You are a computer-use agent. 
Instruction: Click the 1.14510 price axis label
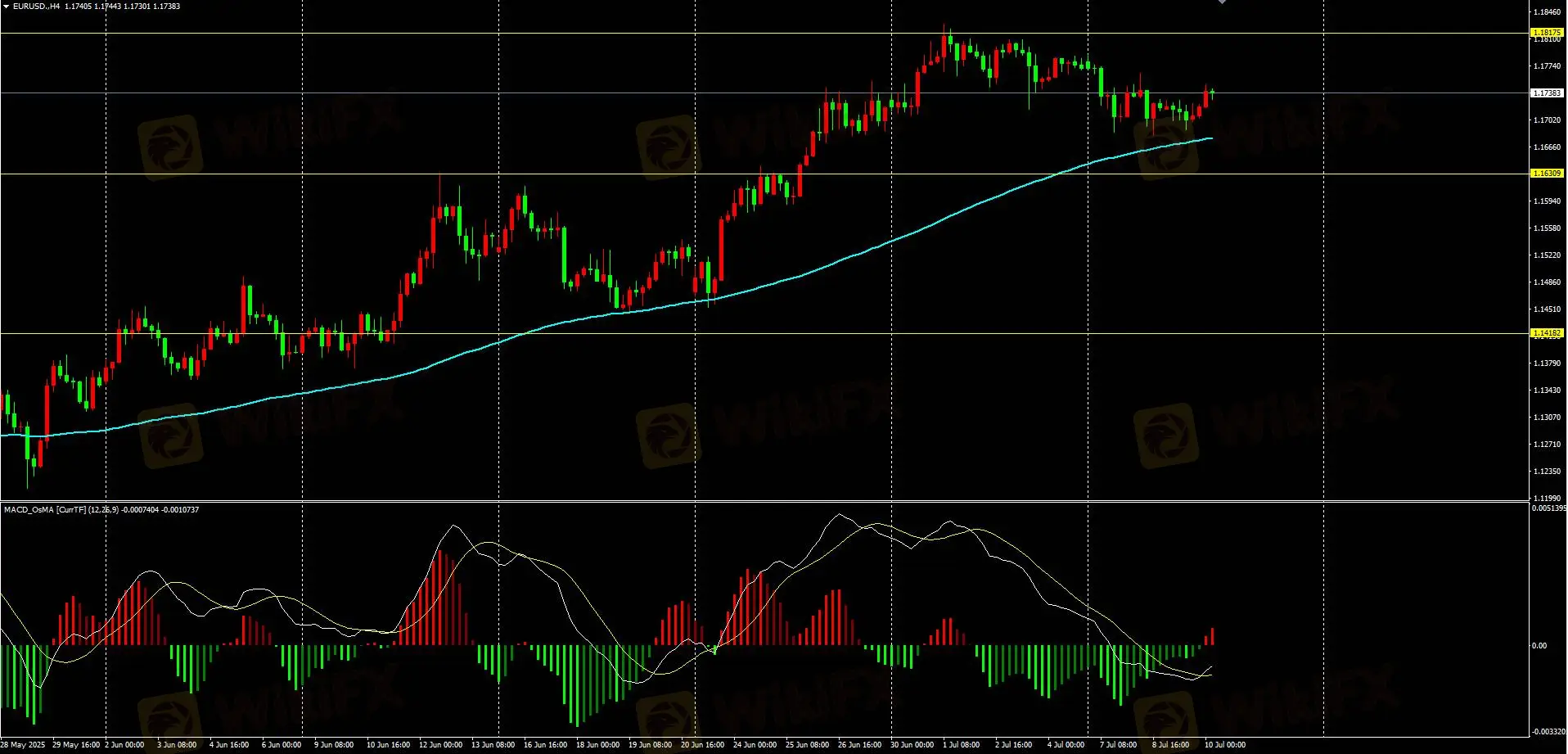(x=1547, y=309)
